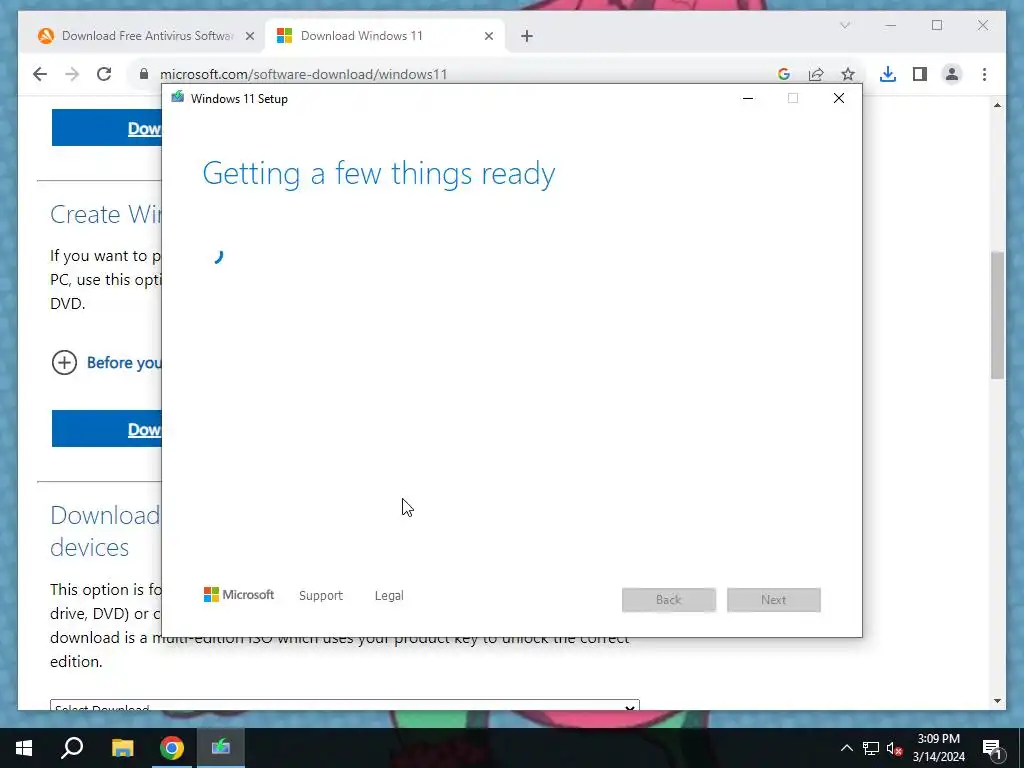1024x768 pixels.
Task: Click scrollbar down arrow
Action: coord(997,701)
